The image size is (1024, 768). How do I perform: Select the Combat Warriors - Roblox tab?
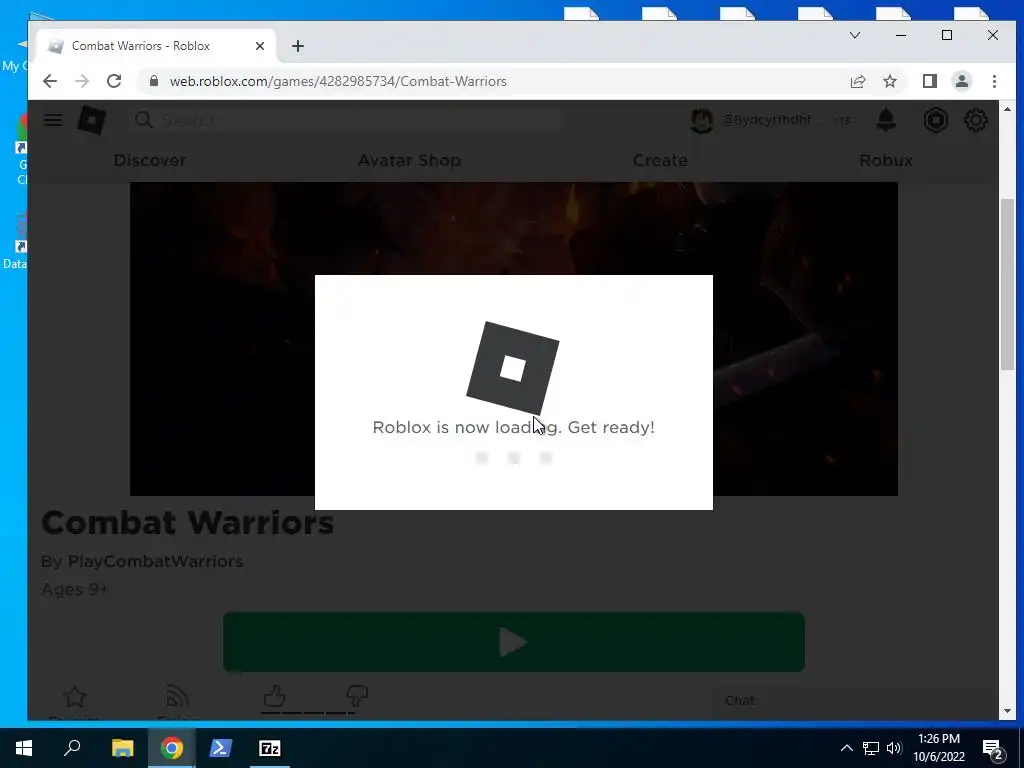[x=155, y=46]
